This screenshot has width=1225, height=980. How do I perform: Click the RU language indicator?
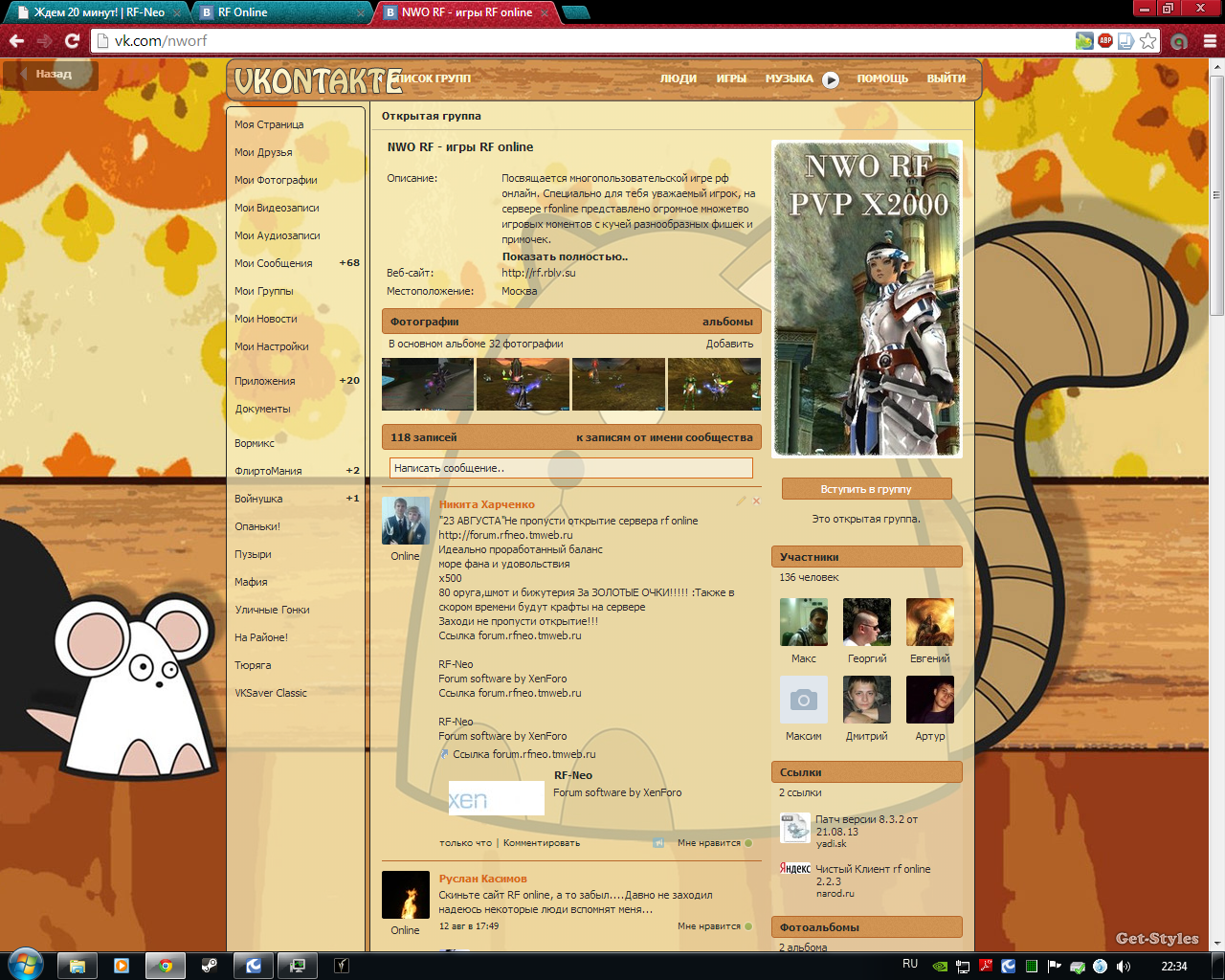pos(910,964)
